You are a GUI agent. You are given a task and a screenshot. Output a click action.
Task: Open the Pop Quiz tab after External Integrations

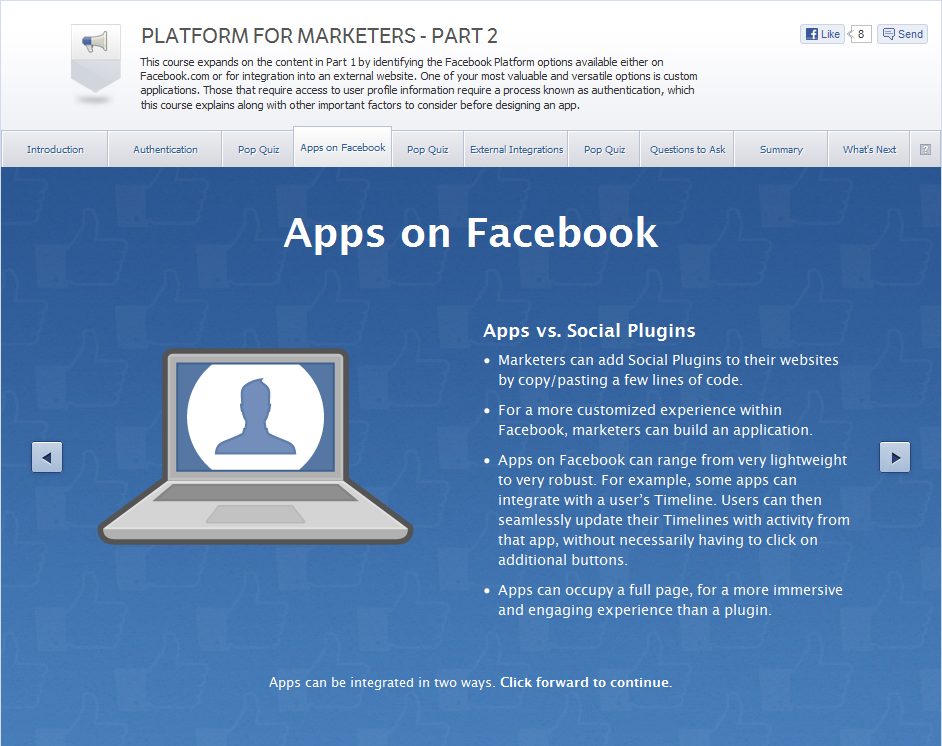coord(604,150)
